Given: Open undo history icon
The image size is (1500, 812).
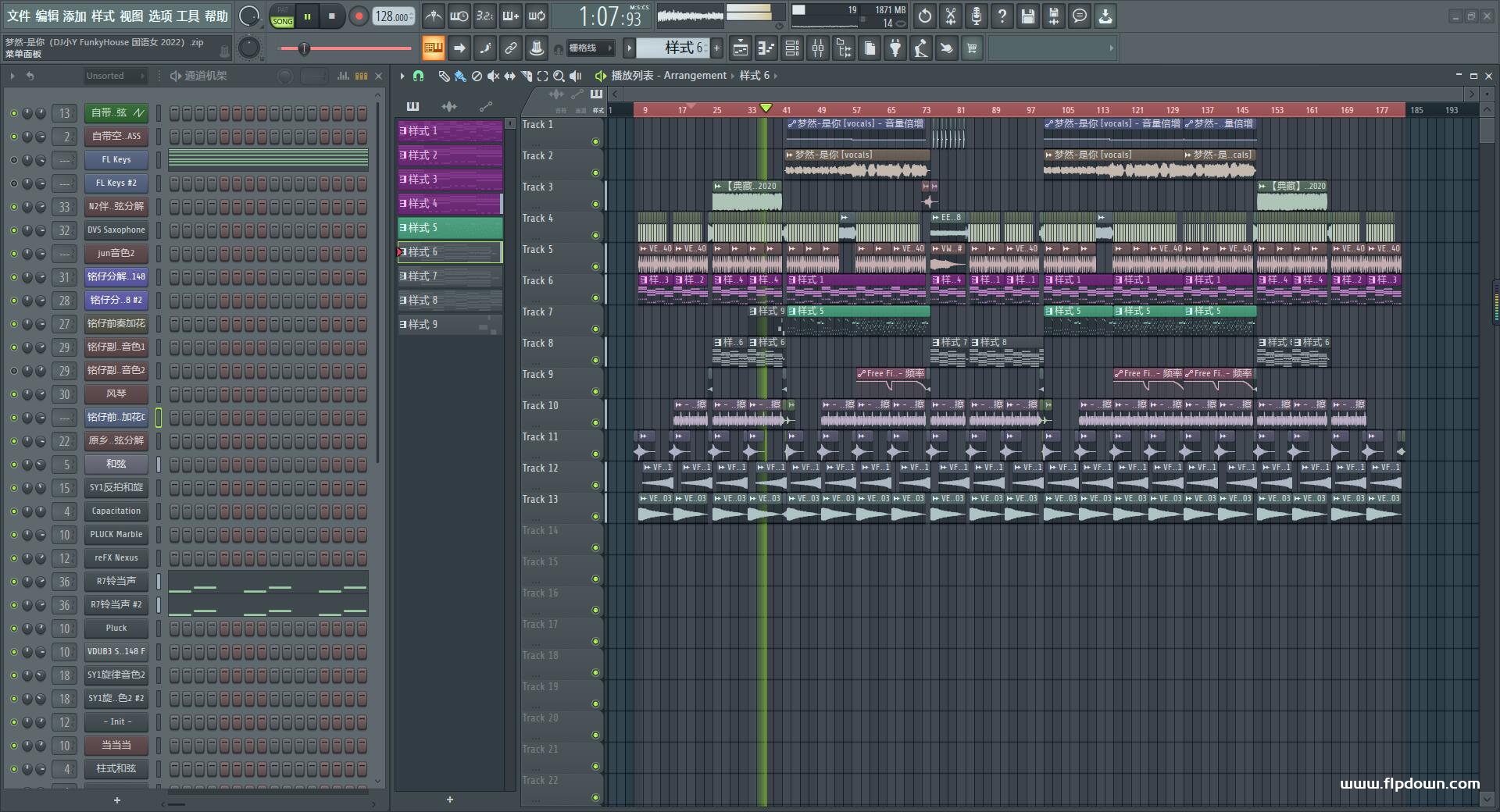Looking at the screenshot, I should [925, 16].
